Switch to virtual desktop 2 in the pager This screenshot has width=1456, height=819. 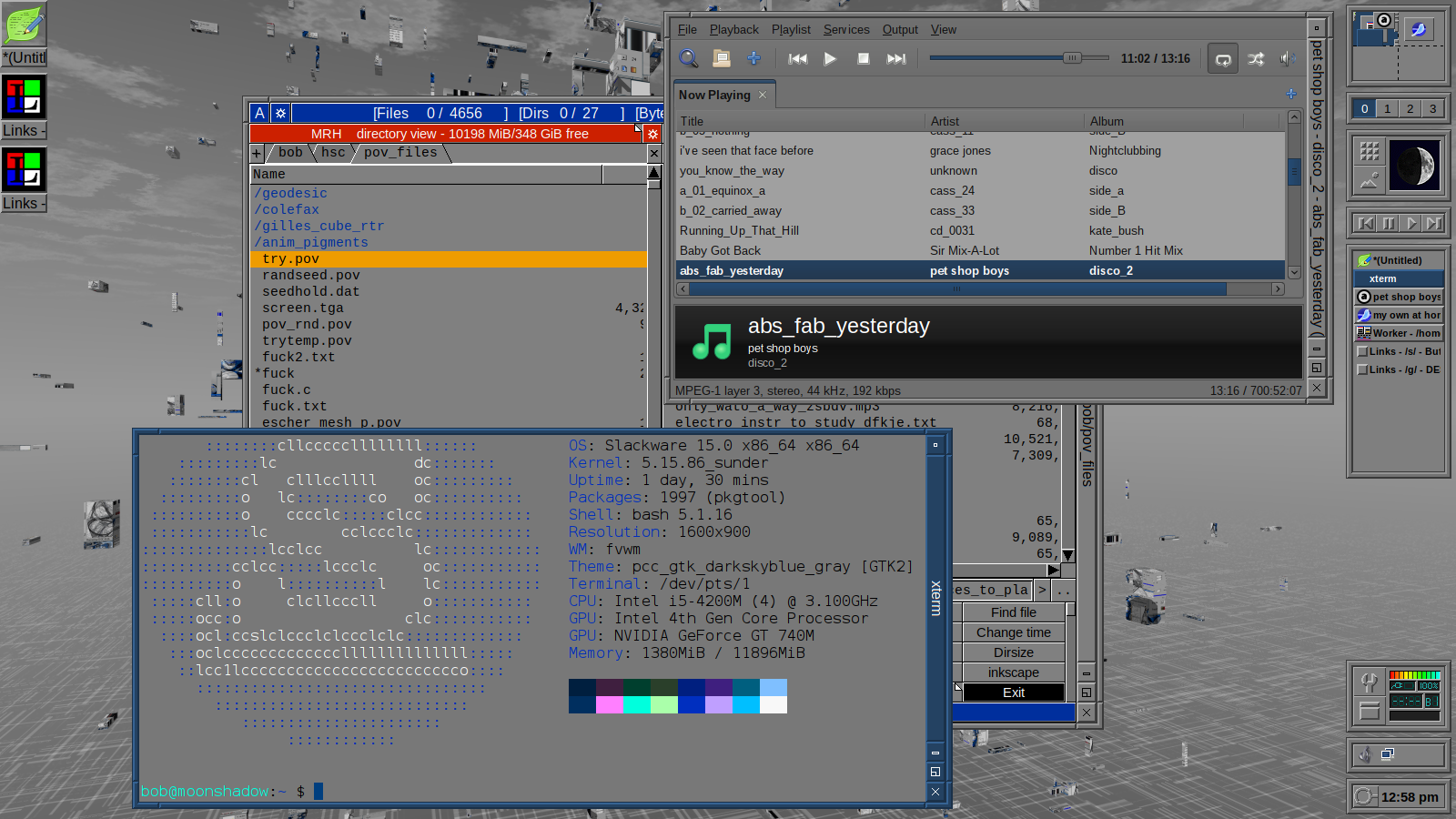point(1410,108)
